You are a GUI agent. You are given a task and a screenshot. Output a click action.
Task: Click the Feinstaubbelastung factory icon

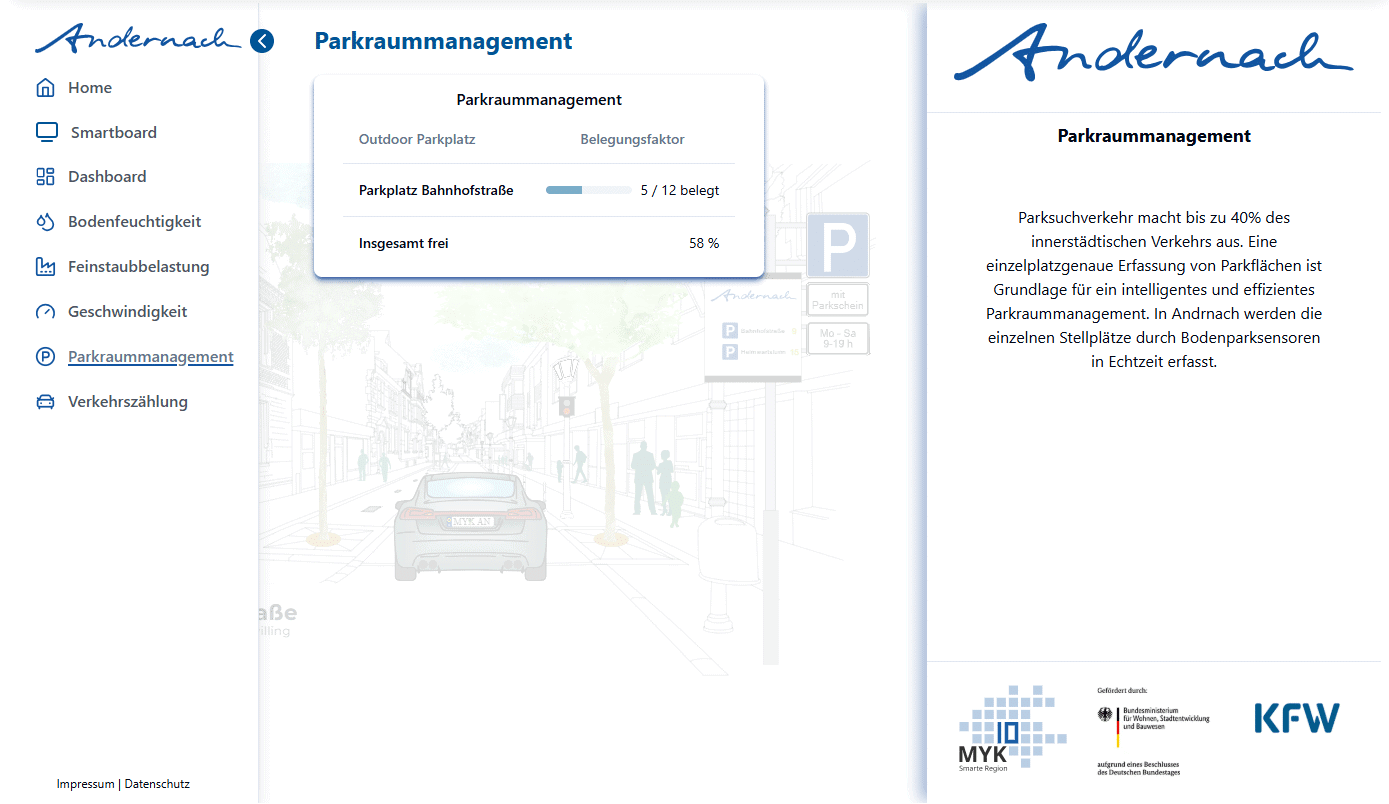45,267
